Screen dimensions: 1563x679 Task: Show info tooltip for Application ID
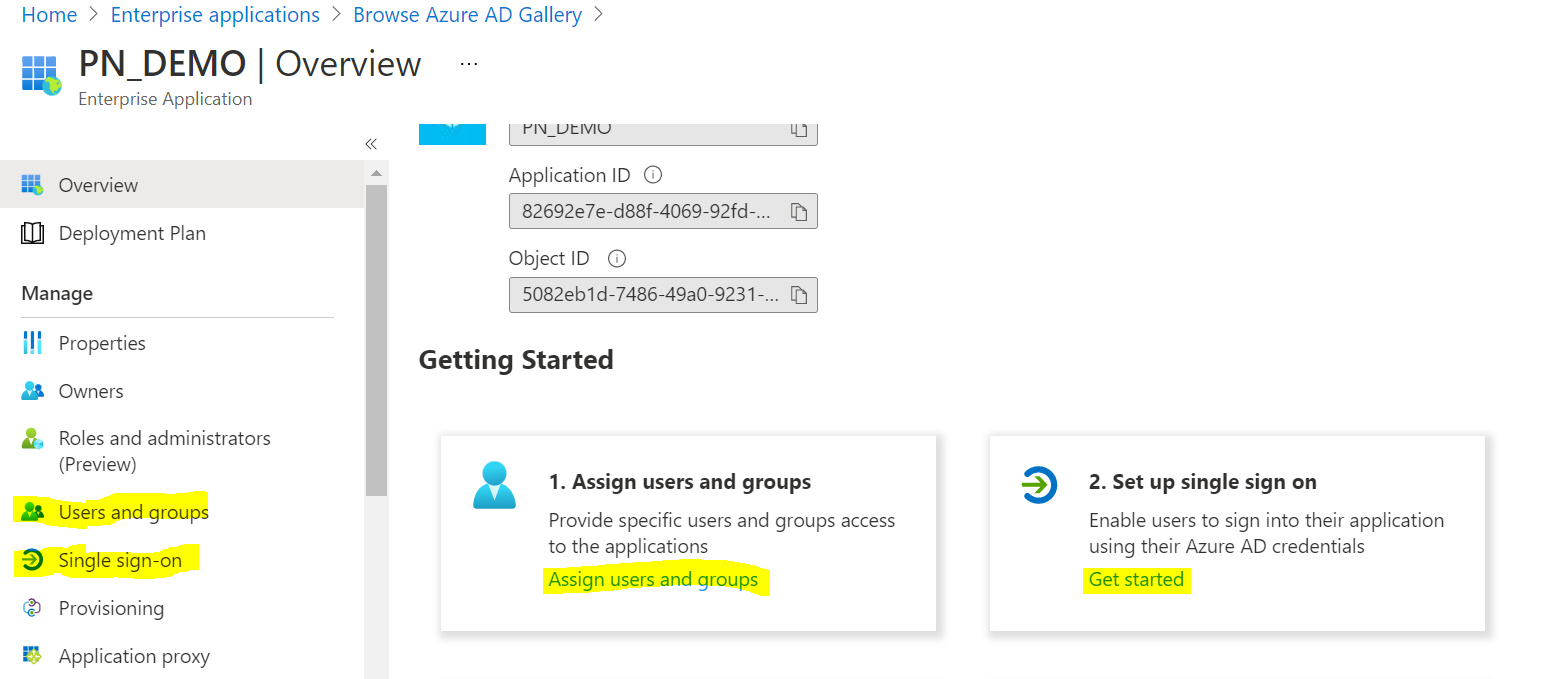click(x=653, y=175)
